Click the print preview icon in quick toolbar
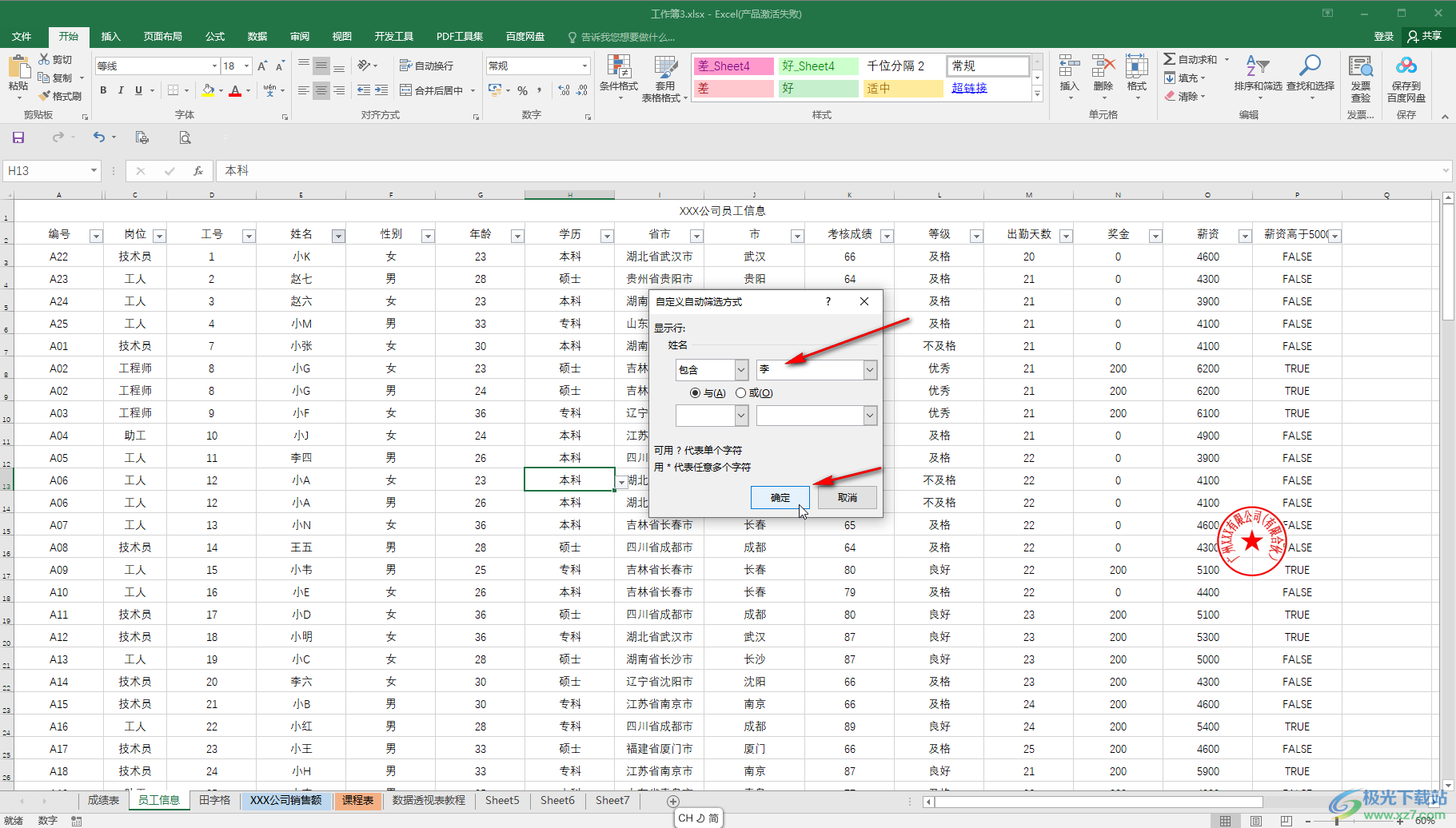 tap(185, 137)
